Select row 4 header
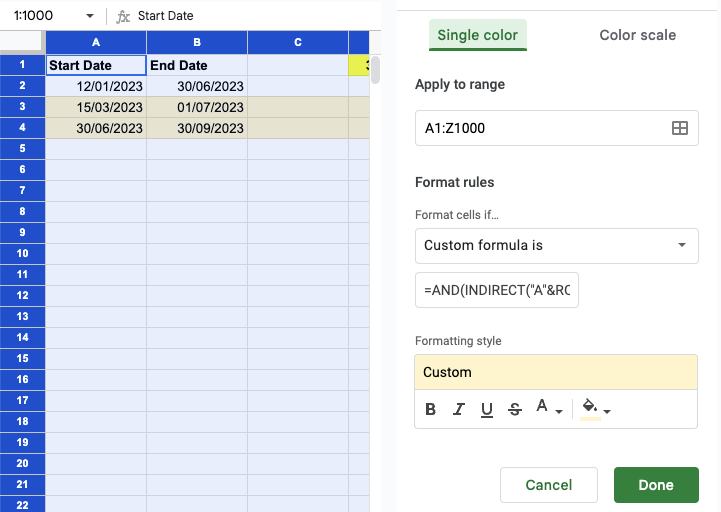The image size is (721, 512). click(22, 127)
